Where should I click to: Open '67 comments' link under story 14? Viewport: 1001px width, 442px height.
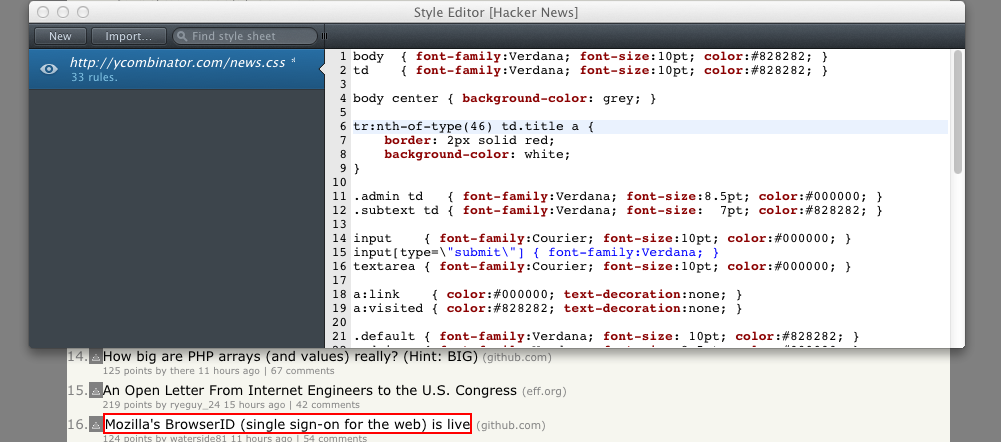303,370
